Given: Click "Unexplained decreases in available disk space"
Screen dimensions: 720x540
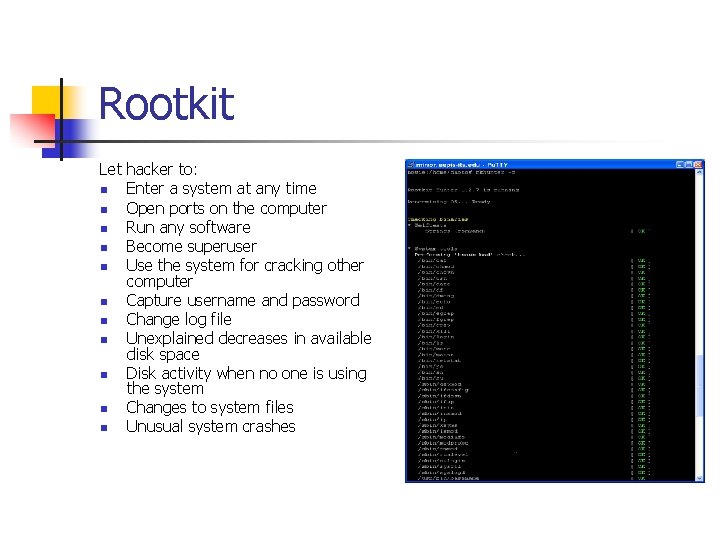Looking at the screenshot, I should pyautogui.click(x=248, y=346).
